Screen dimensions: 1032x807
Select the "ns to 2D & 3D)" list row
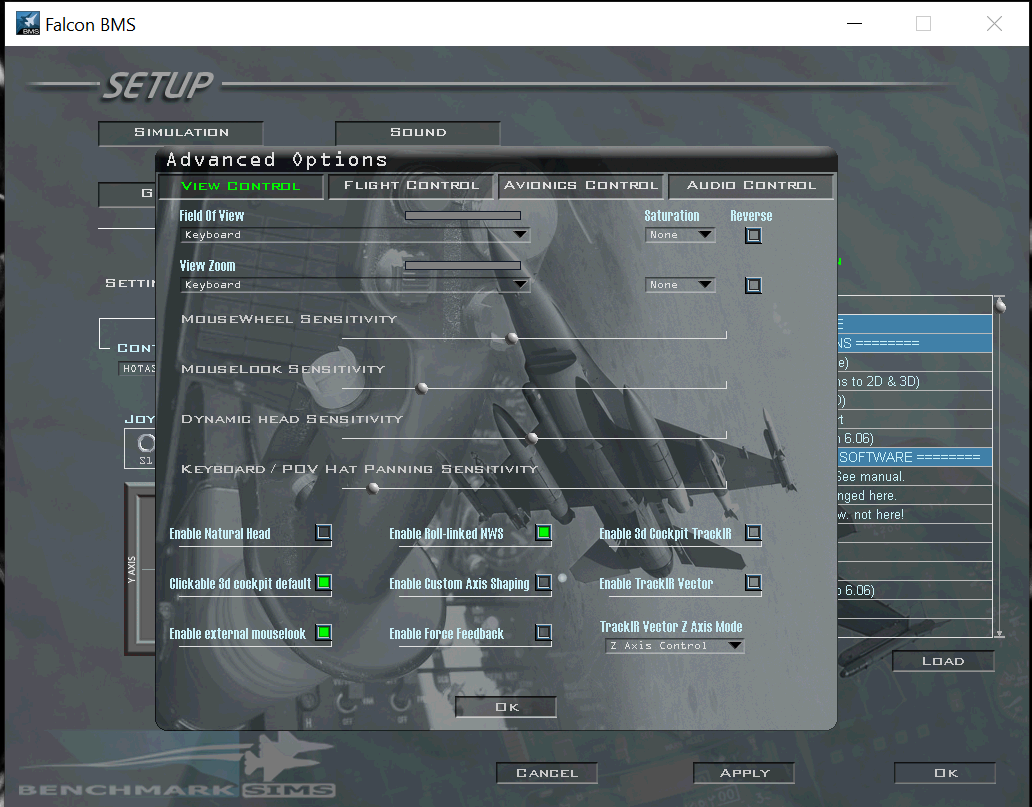(915, 381)
